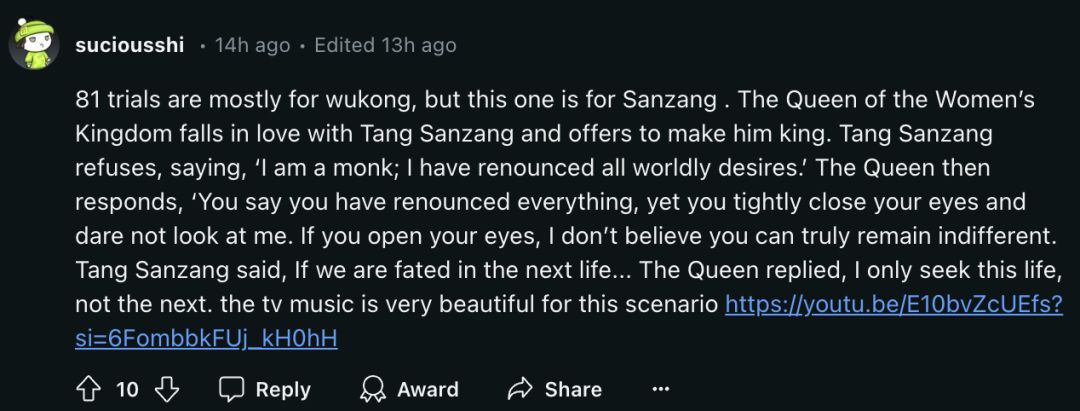Open the suciousshi username profile link

click(x=129, y=45)
